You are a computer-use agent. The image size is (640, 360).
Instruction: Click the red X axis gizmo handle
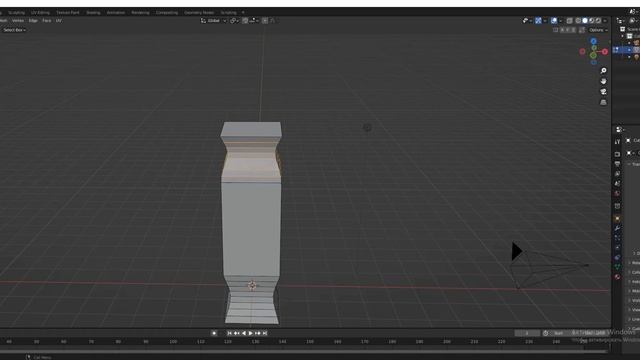pyautogui.click(x=605, y=52)
